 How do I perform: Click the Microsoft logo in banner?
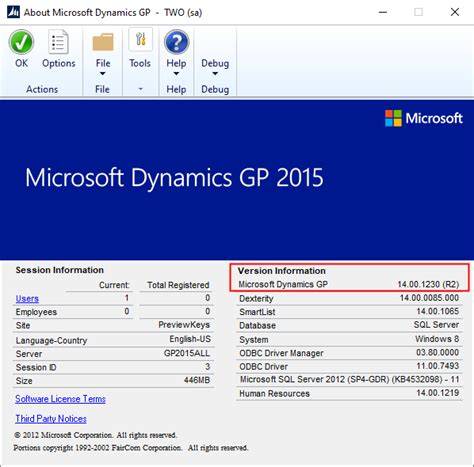[x=424, y=118]
